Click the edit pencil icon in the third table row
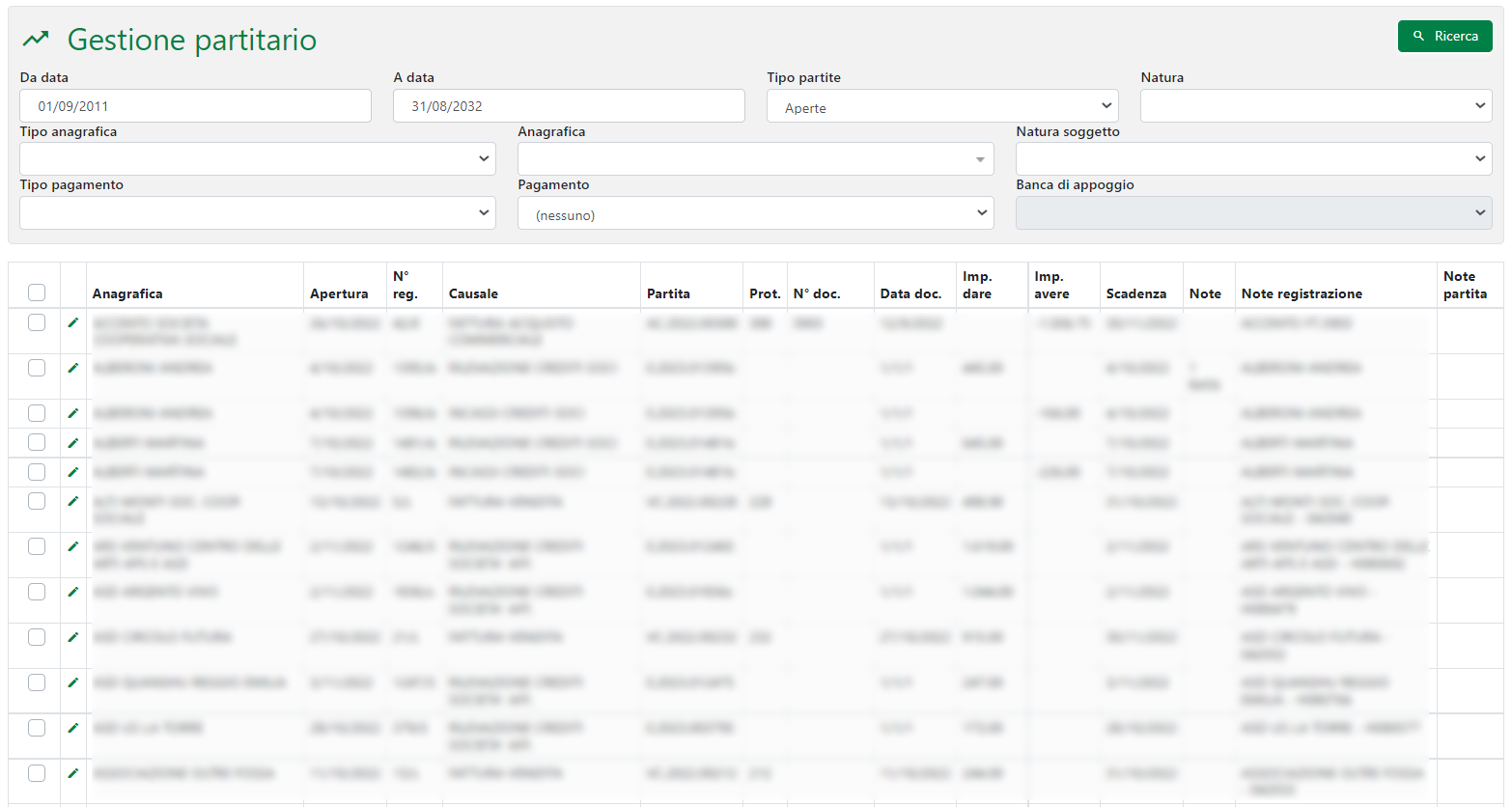 point(73,413)
